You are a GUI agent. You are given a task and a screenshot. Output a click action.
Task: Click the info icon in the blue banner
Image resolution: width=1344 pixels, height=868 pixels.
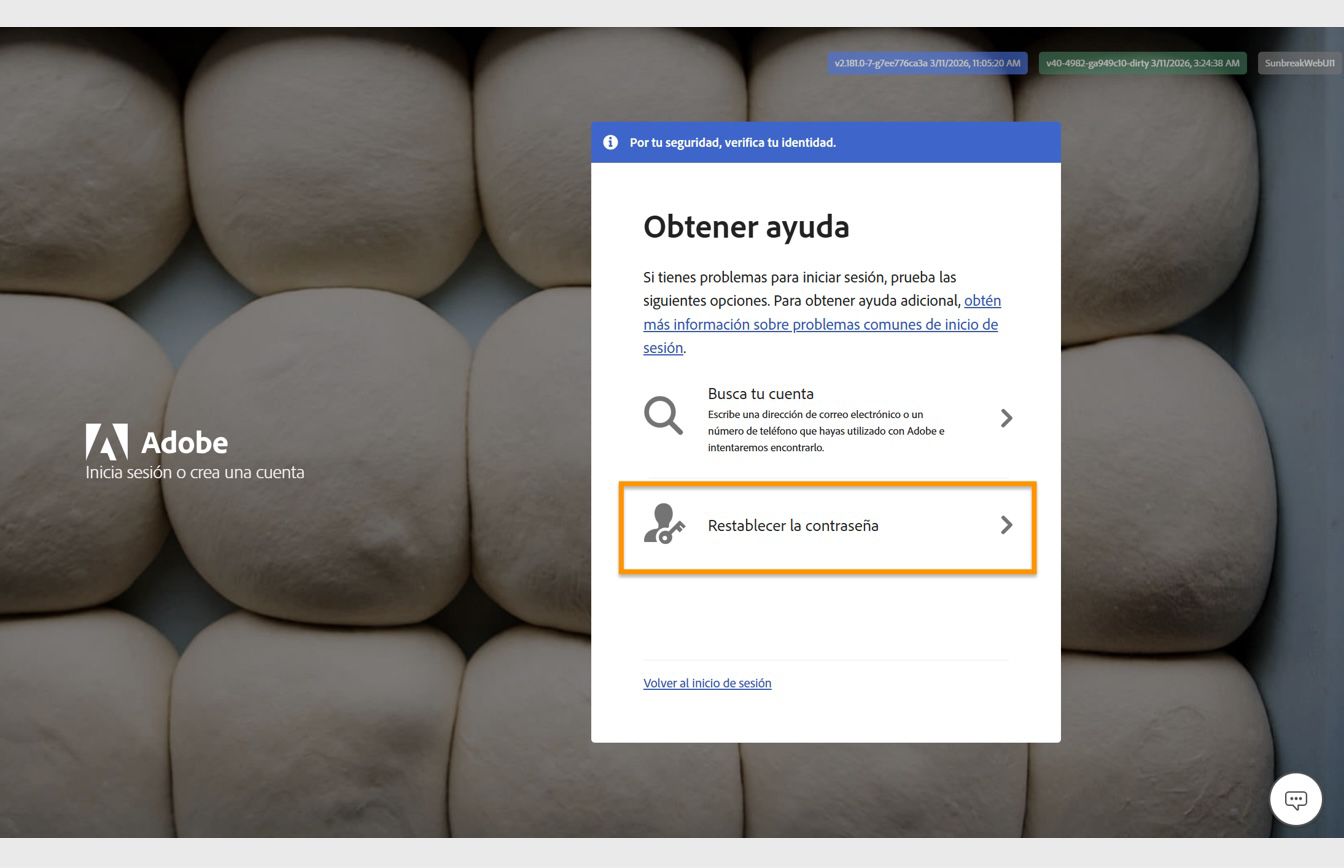[609, 142]
